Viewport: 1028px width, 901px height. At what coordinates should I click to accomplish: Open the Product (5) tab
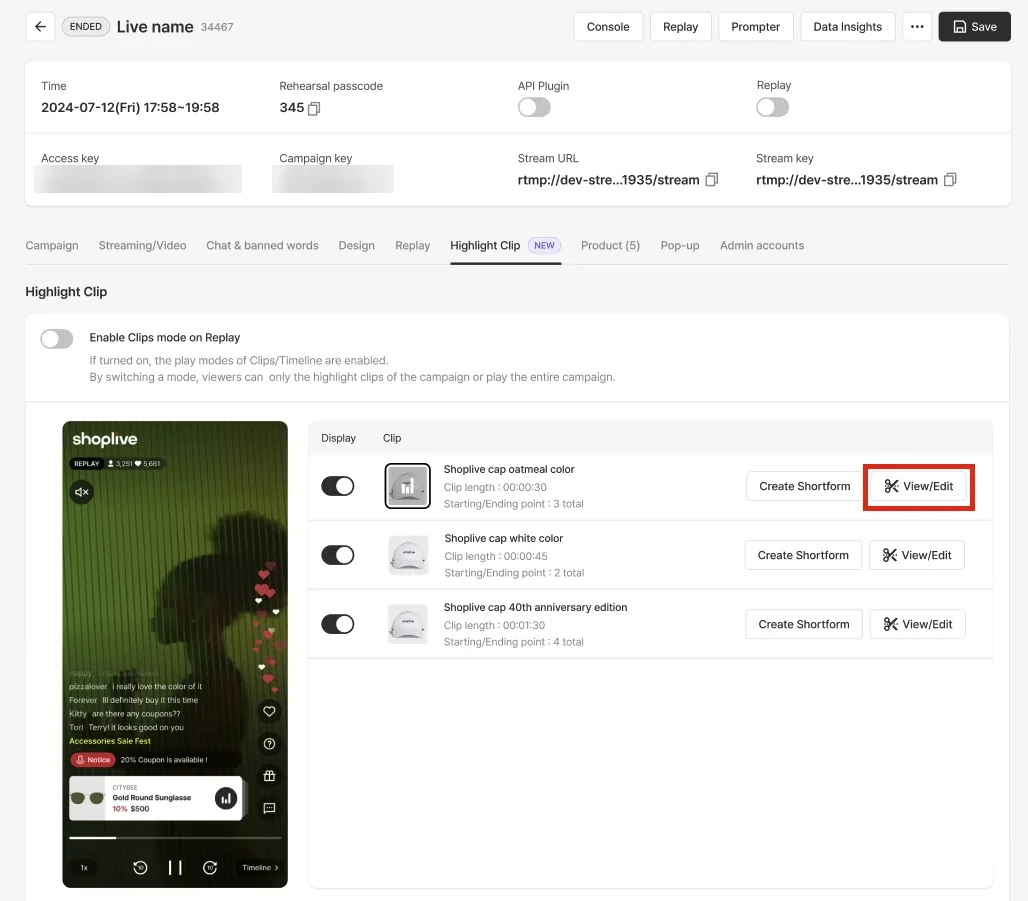[x=610, y=245]
